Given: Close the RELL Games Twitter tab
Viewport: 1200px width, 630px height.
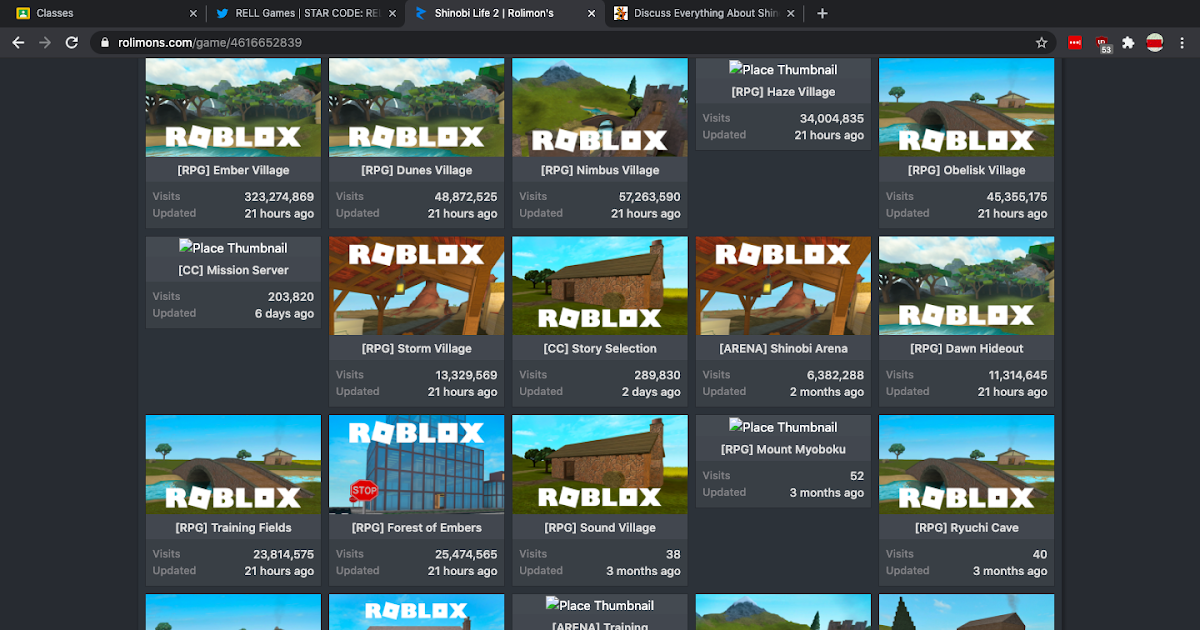Looking at the screenshot, I should point(392,13).
